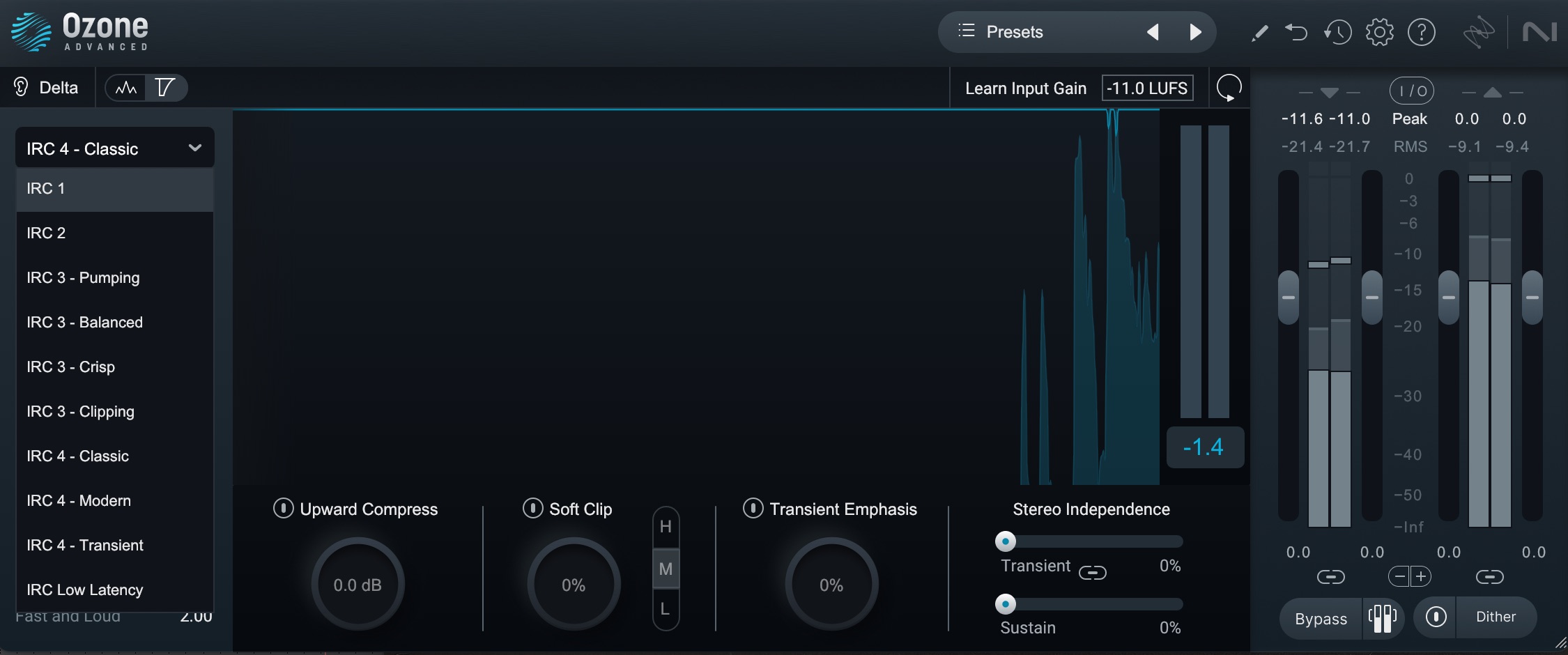Viewport: 1568px width, 655px height.
Task: Select Soft Clip H setting
Action: pos(666,527)
